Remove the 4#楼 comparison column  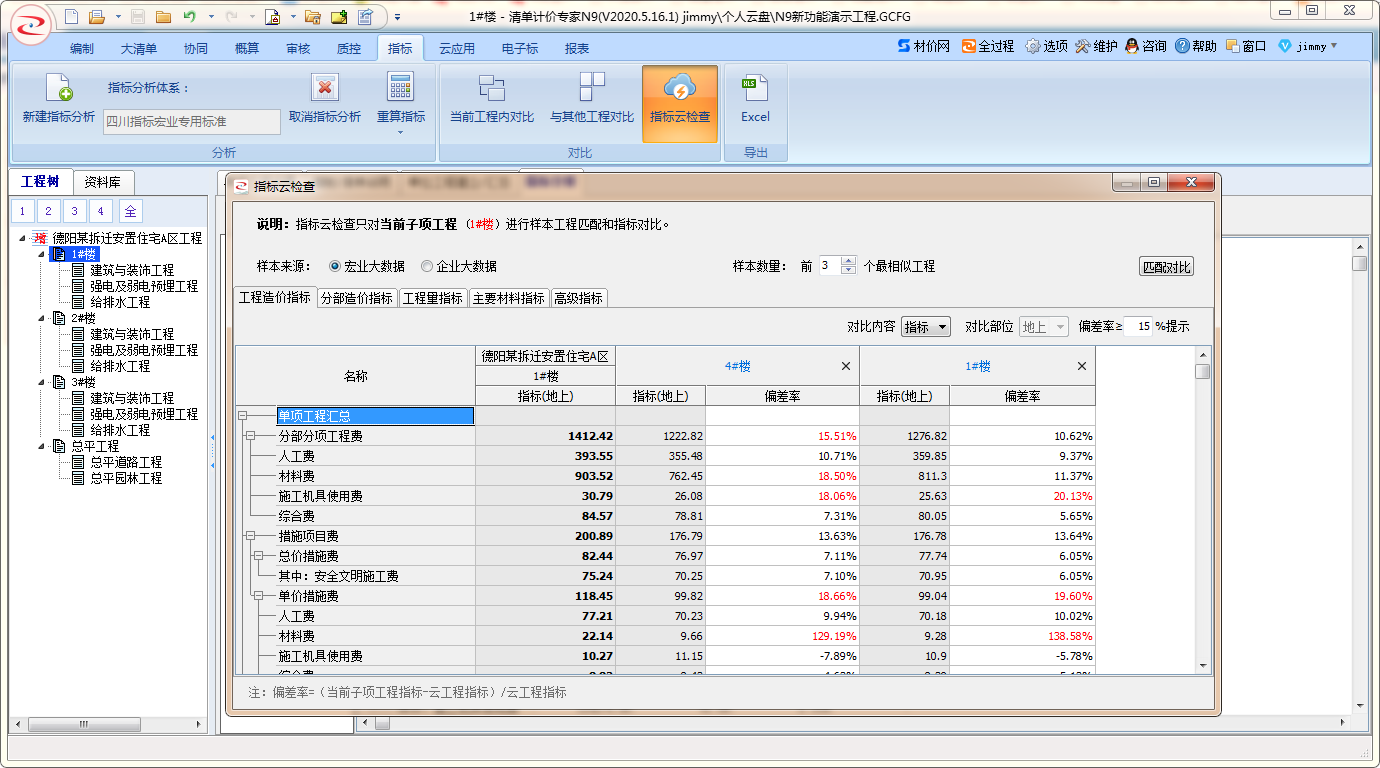pos(846,366)
